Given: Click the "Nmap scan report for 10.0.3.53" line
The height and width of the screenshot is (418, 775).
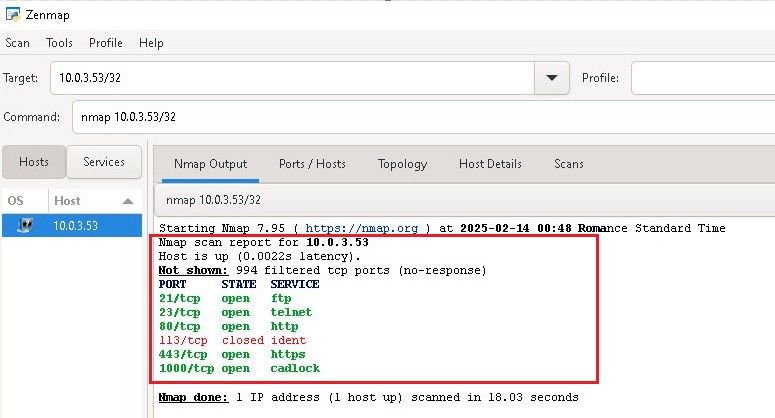Looking at the screenshot, I should 263,243.
